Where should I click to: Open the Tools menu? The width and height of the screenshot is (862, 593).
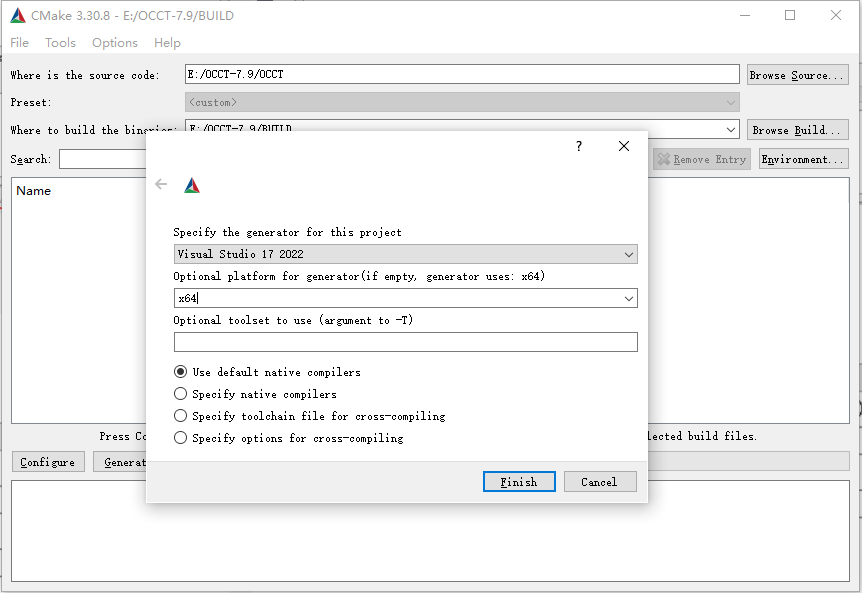click(60, 43)
